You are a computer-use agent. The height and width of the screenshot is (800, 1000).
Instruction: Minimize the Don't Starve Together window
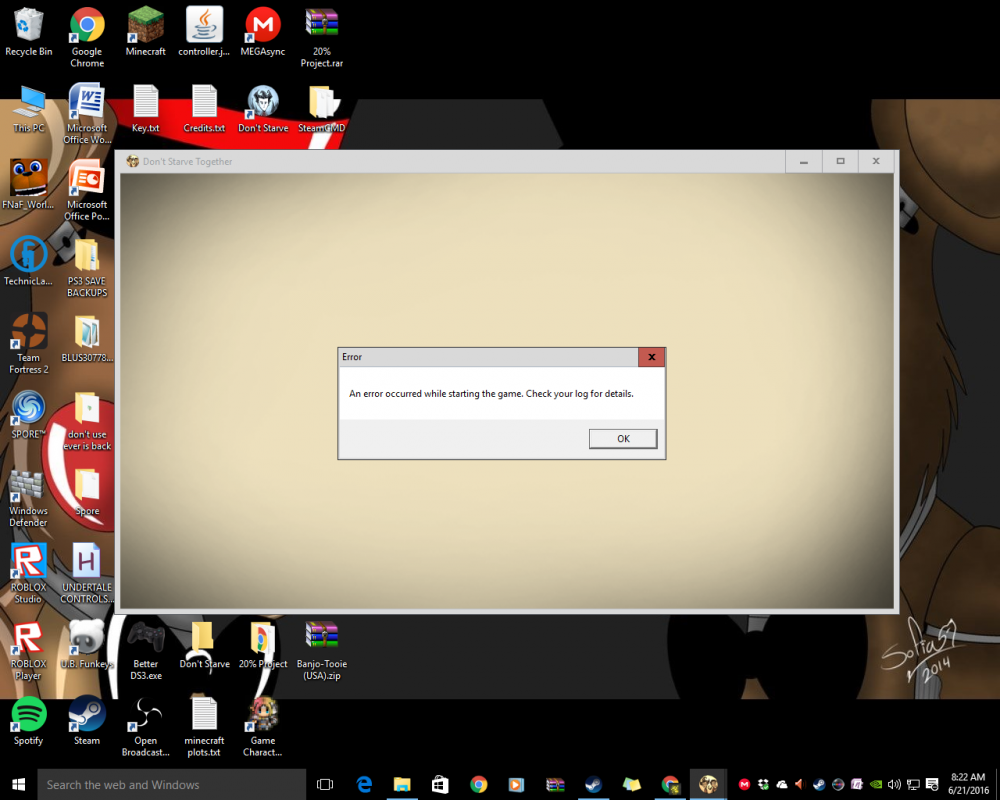click(804, 161)
